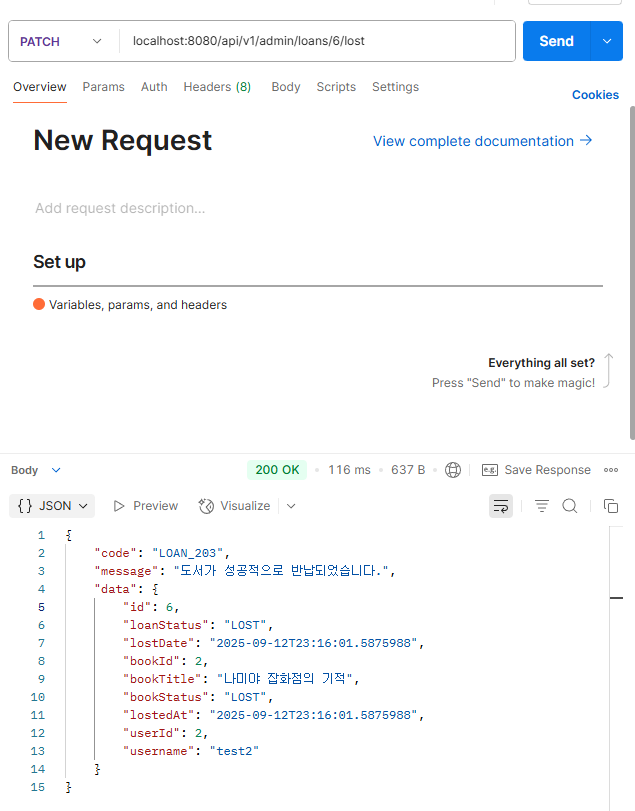Open the PATCH method dropdown

[61, 41]
